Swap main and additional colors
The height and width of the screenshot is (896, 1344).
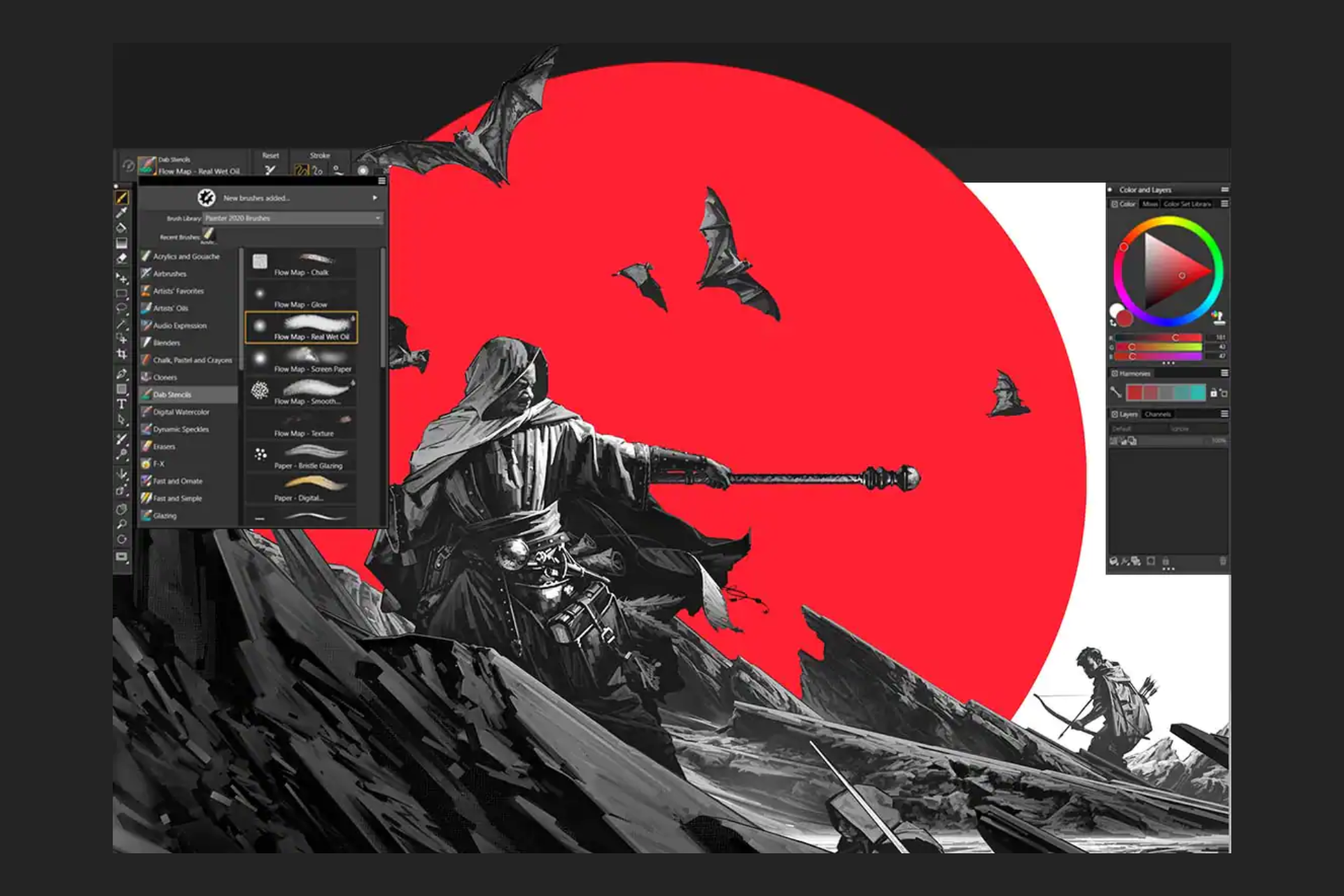[x=1113, y=323]
